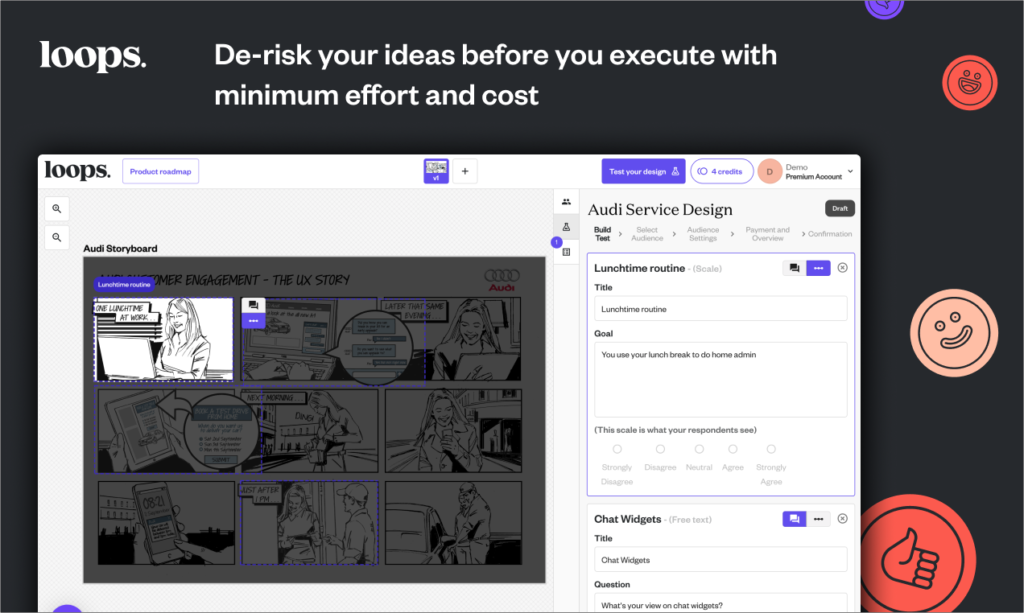Open the audience people icon in sidebar

[x=566, y=202]
